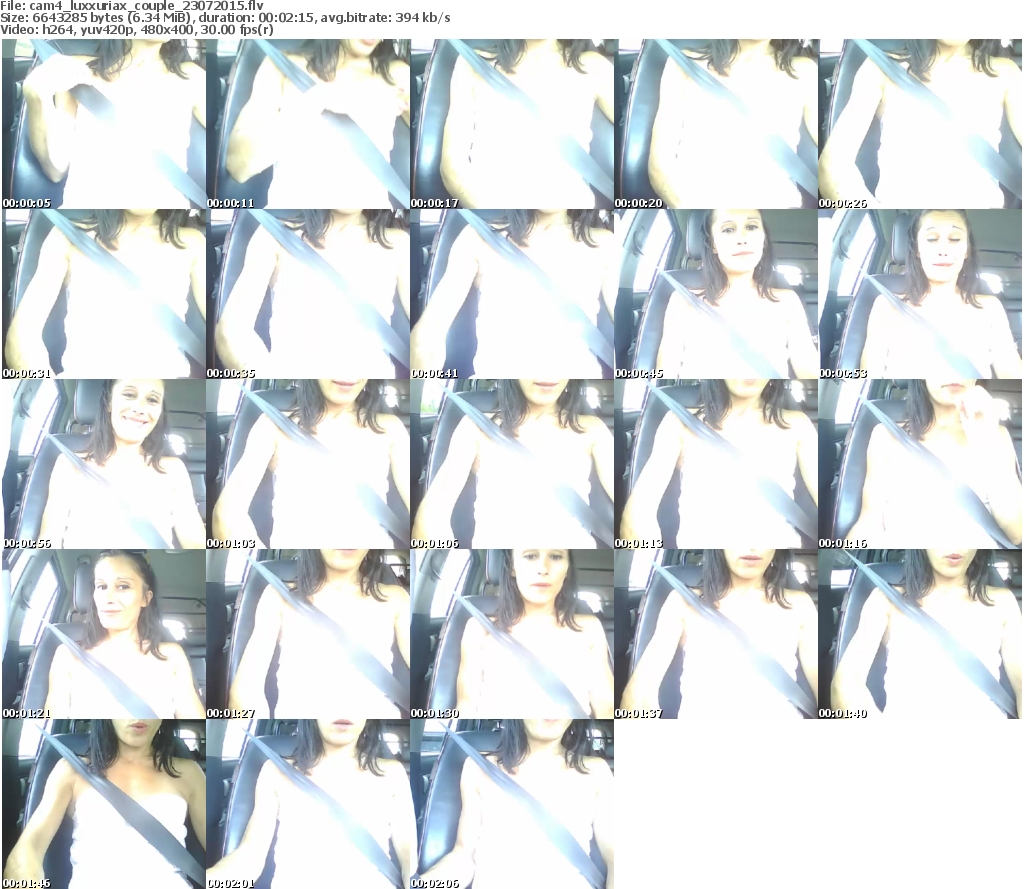
Task: Choose the thumbnail stamped 00:01:30
Action: pos(512,634)
